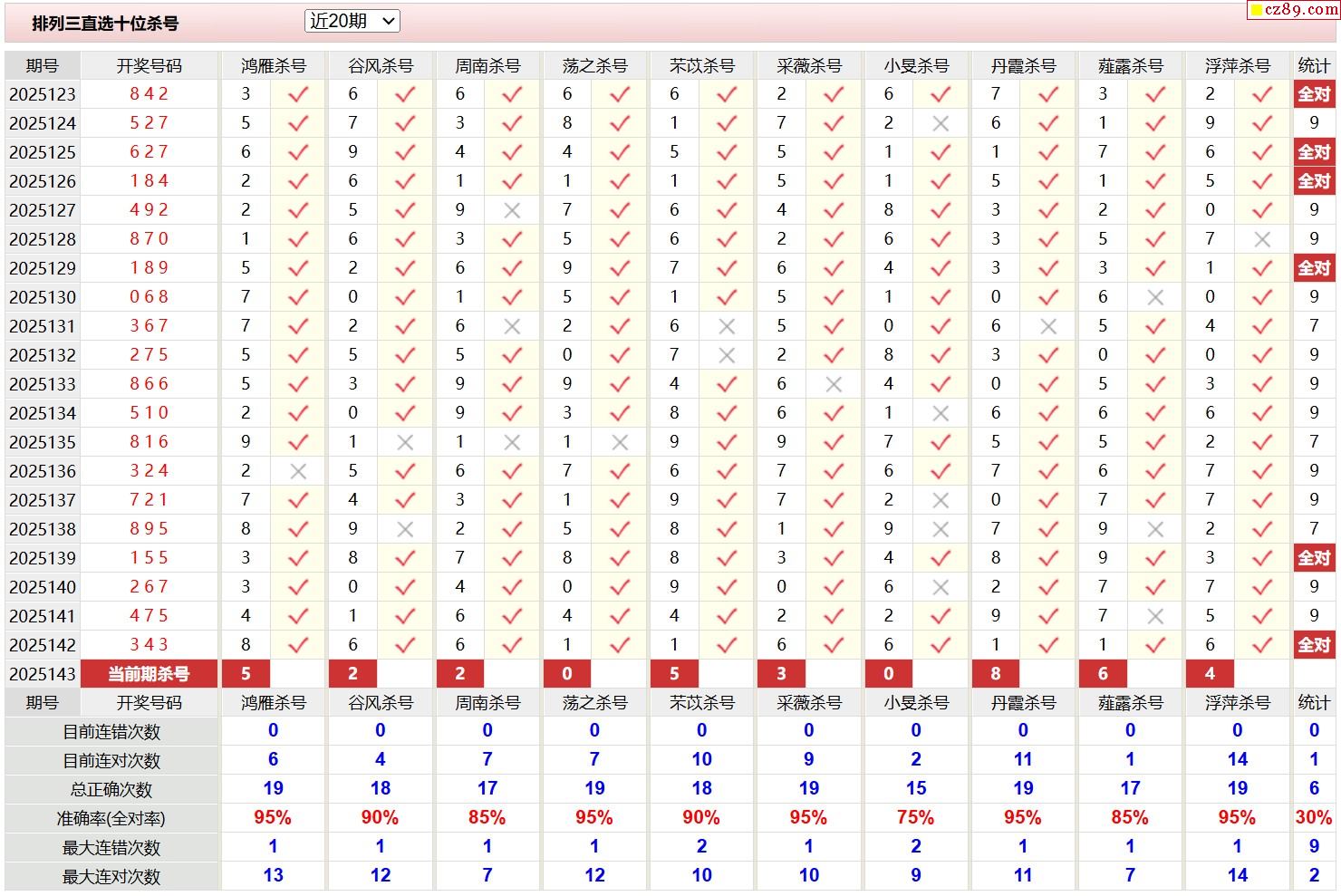Click 丹霞 check mark in row 2025139
The width and height of the screenshot is (1341, 896).
click(1048, 558)
